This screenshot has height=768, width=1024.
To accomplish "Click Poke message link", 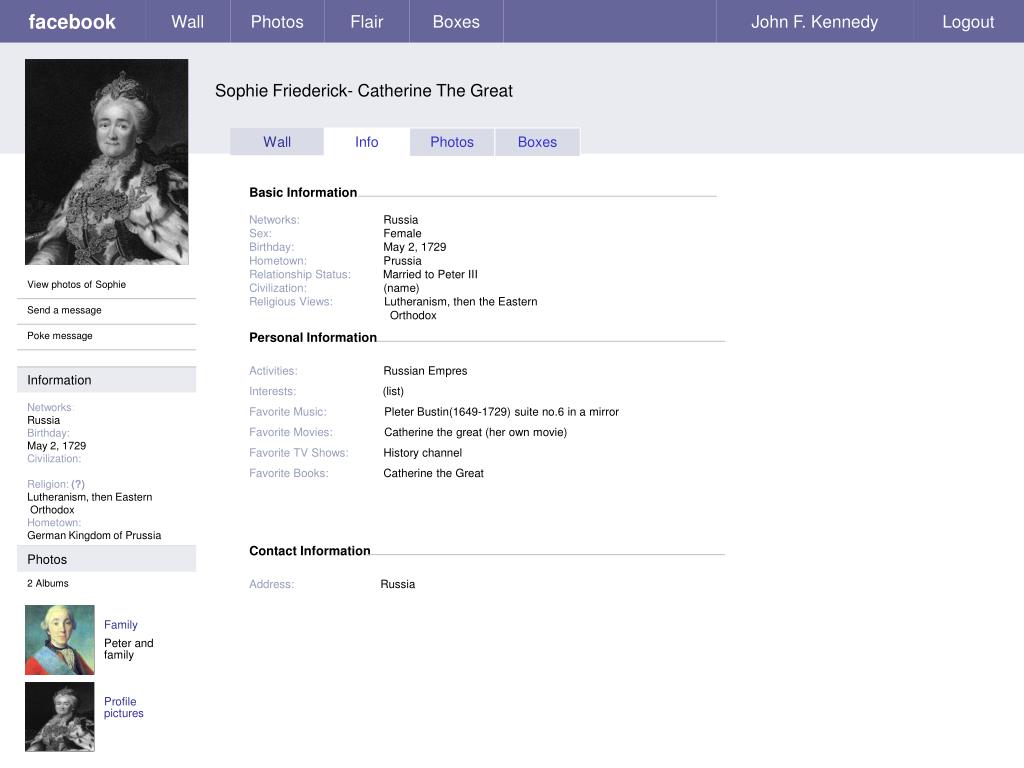I will click(59, 335).
